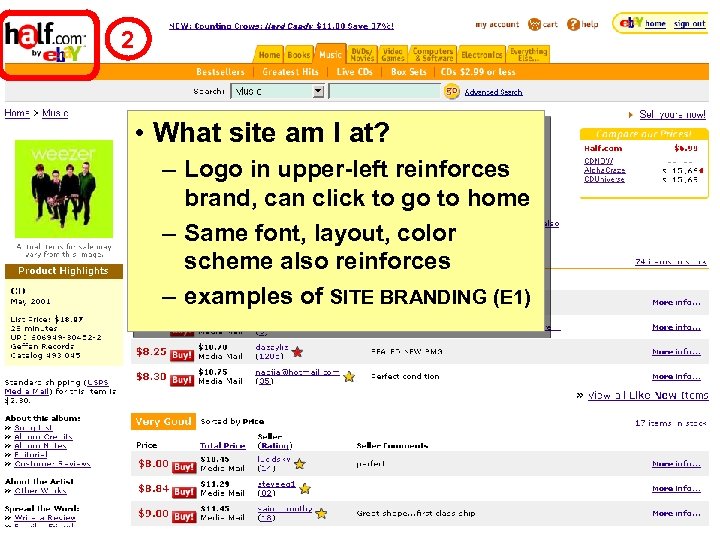Click Buy! button for $9.00 item
720x540 pixels.
click(x=184, y=517)
